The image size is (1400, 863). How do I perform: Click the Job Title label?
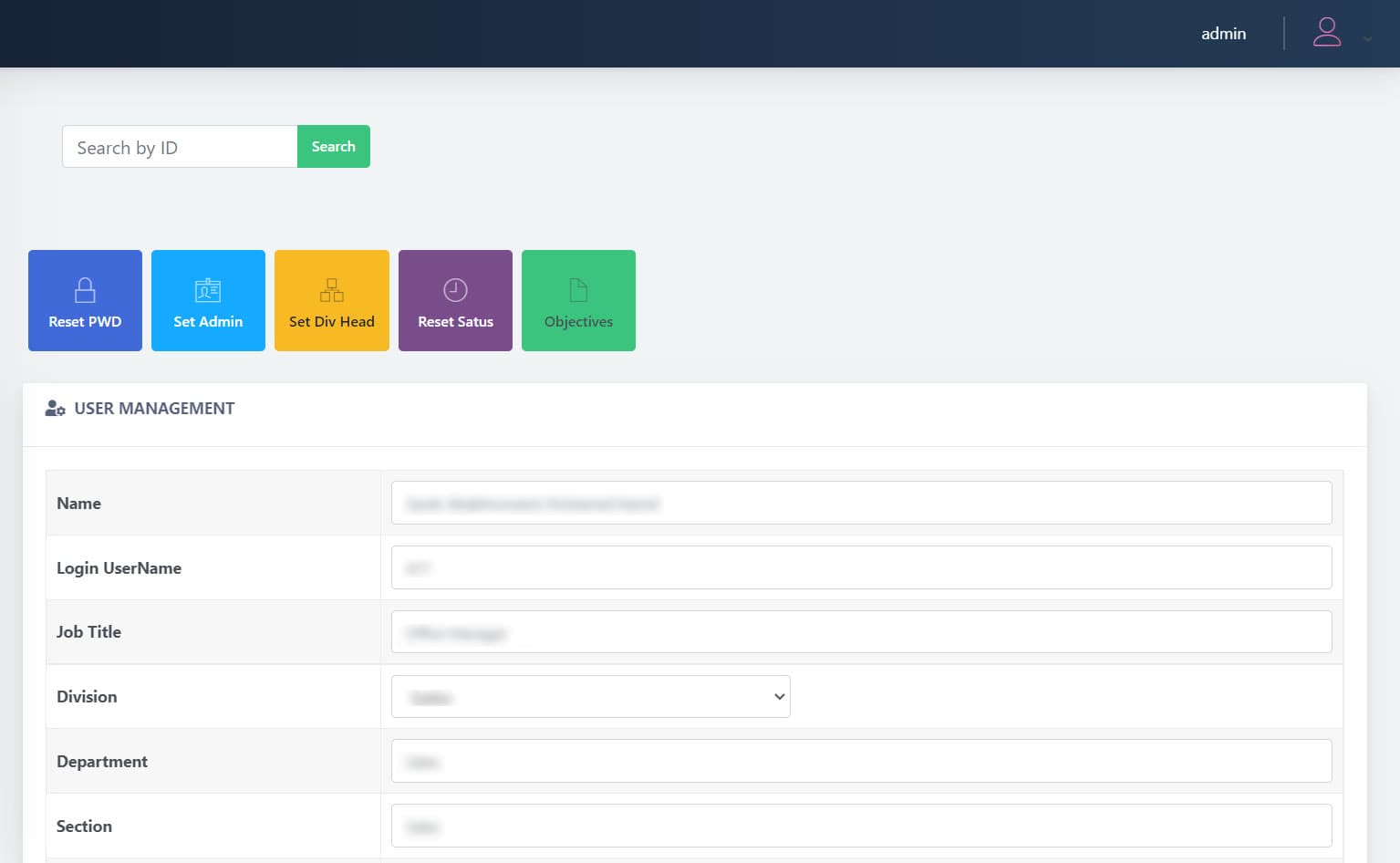(x=88, y=632)
